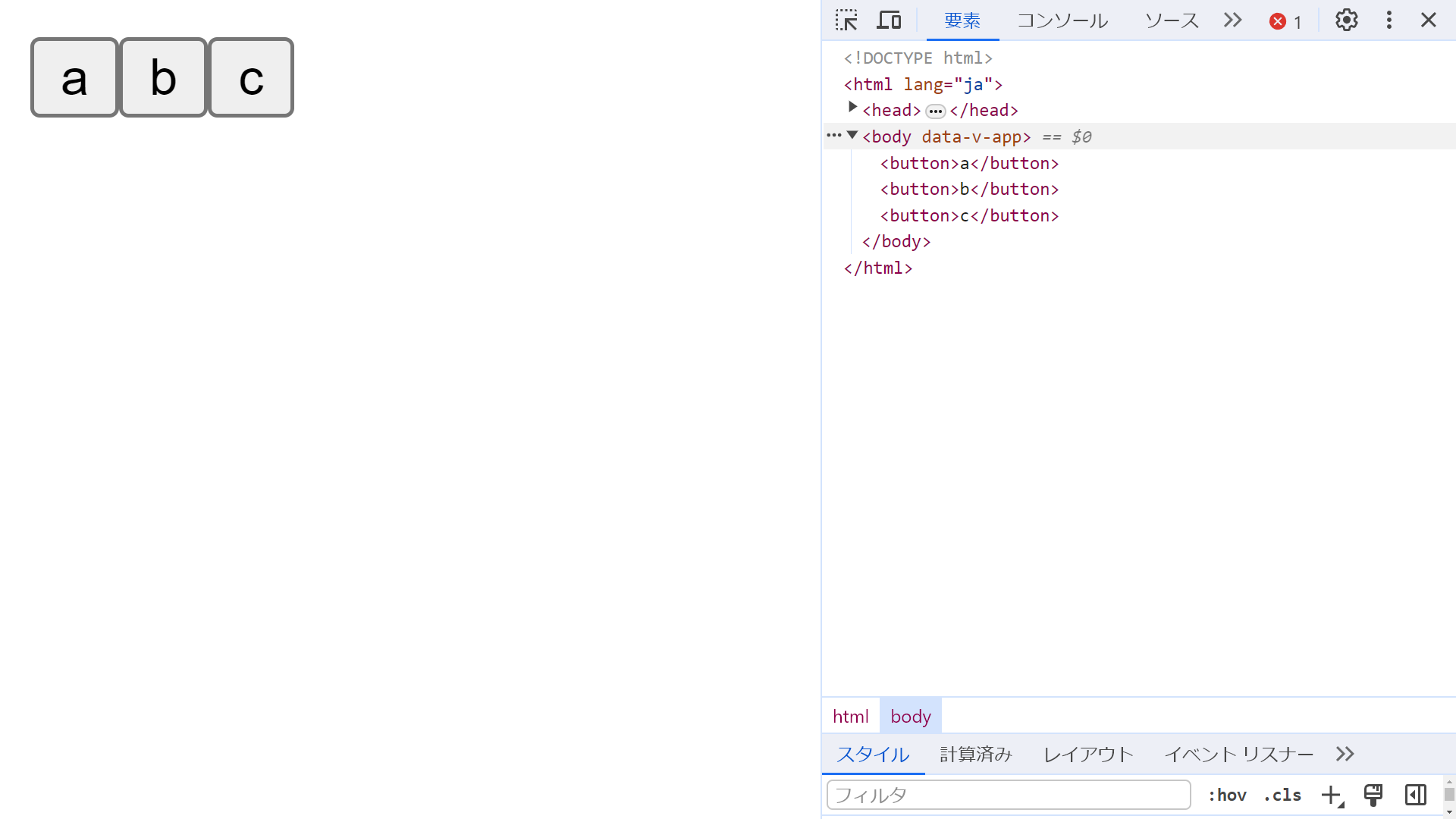
Task: Open DevTools settings gear
Action: [1346, 20]
